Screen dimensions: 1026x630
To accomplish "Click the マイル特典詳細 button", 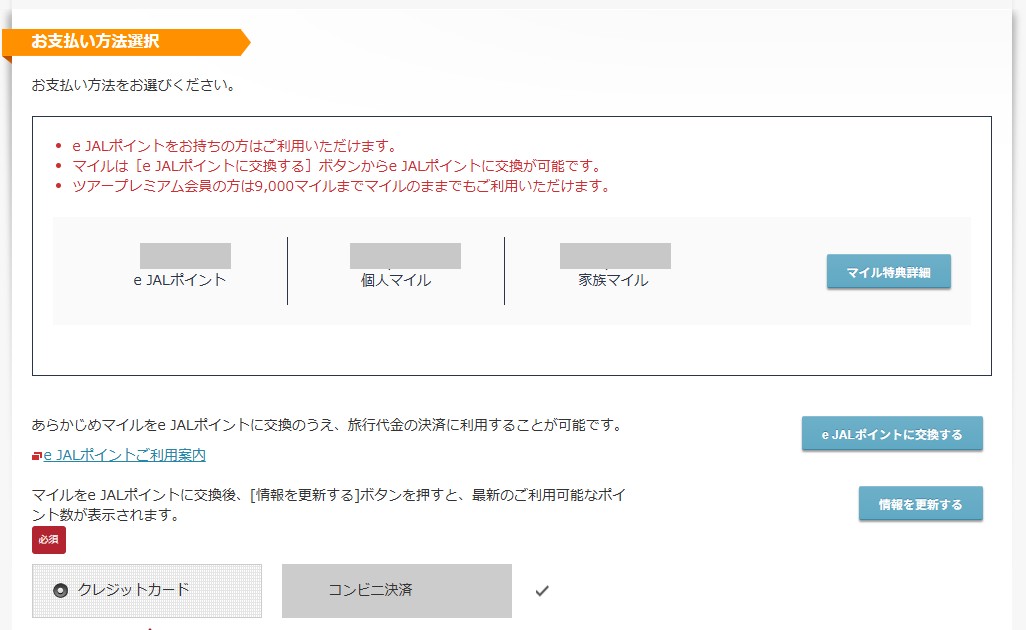I will pos(889,271).
